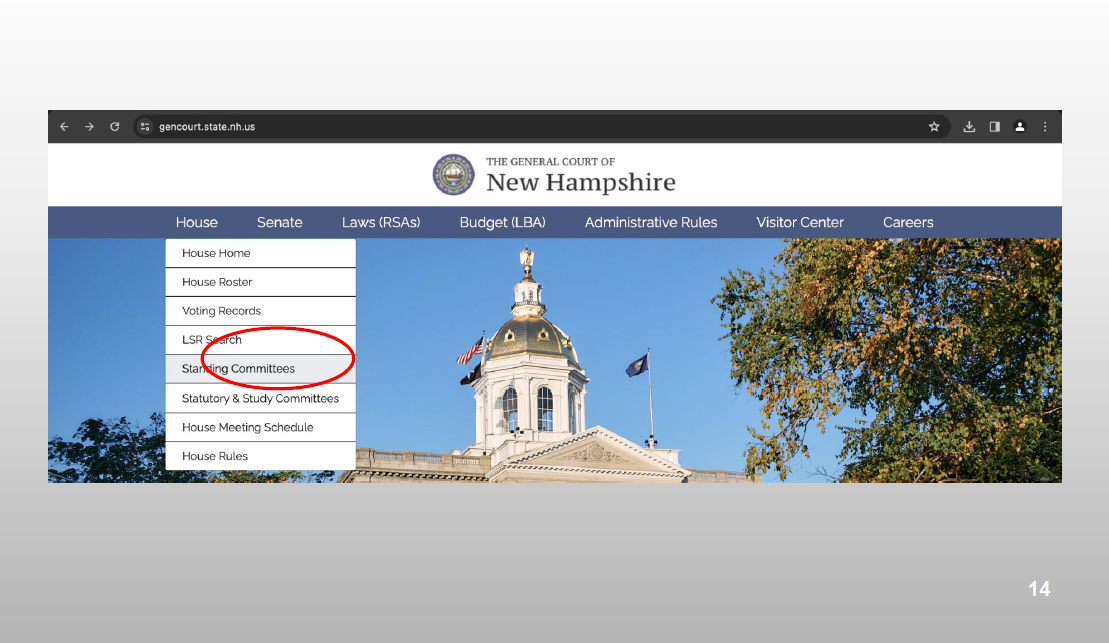Click the browser forward arrow
The image size is (1109, 643).
(89, 127)
